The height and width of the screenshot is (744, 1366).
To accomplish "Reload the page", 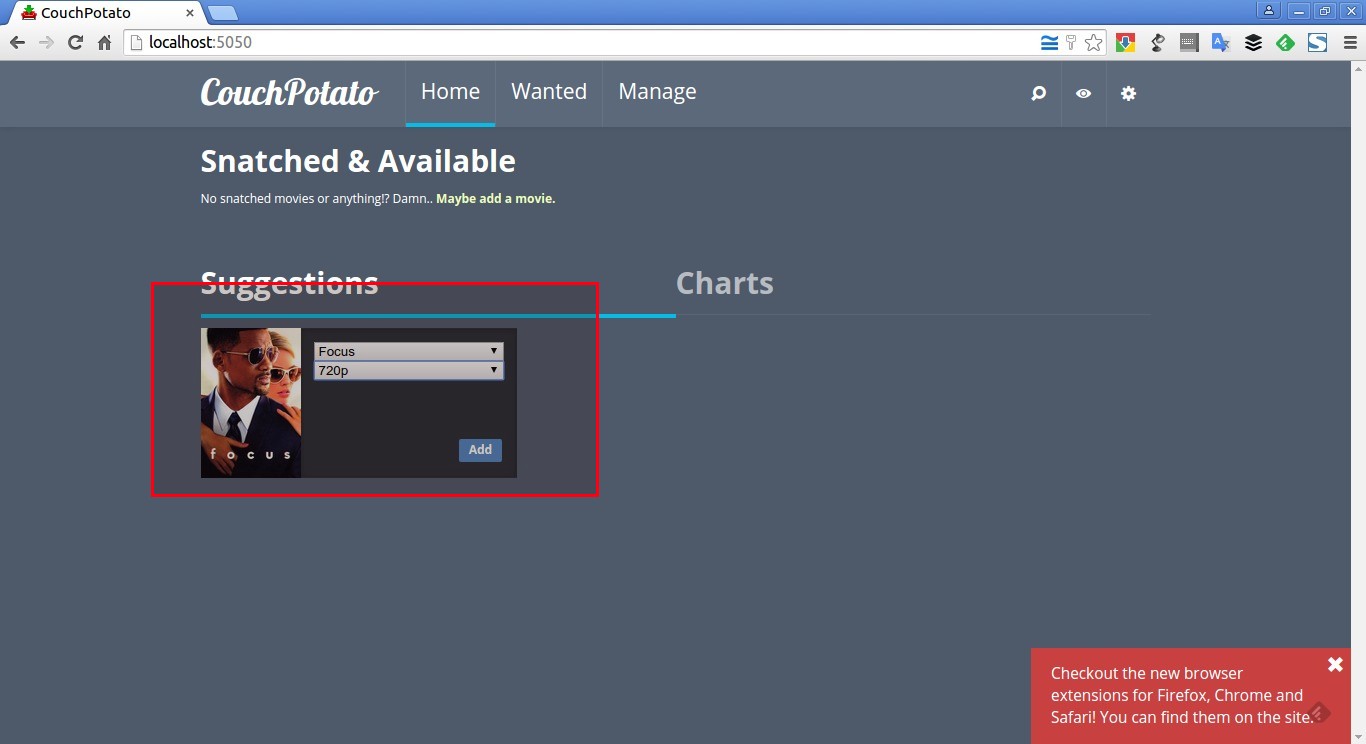I will coord(75,43).
